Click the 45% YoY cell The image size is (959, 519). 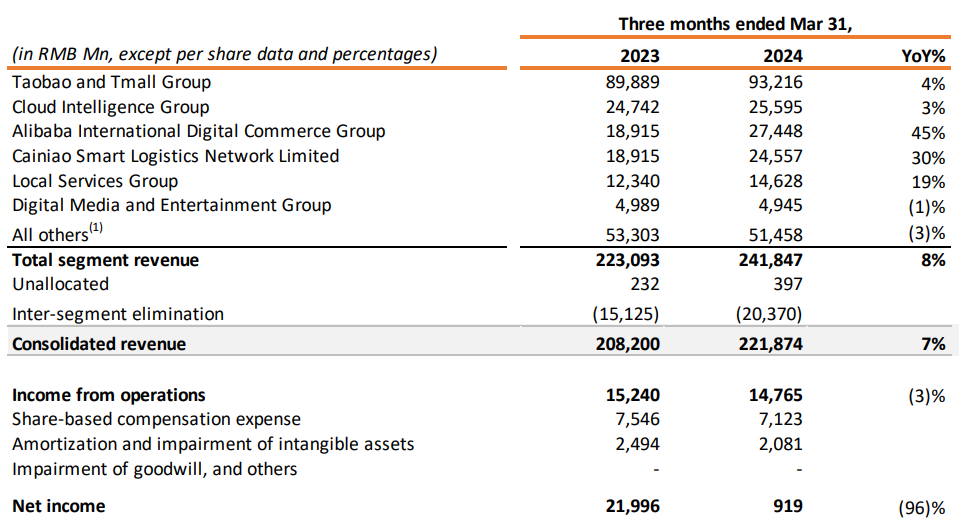click(928, 133)
